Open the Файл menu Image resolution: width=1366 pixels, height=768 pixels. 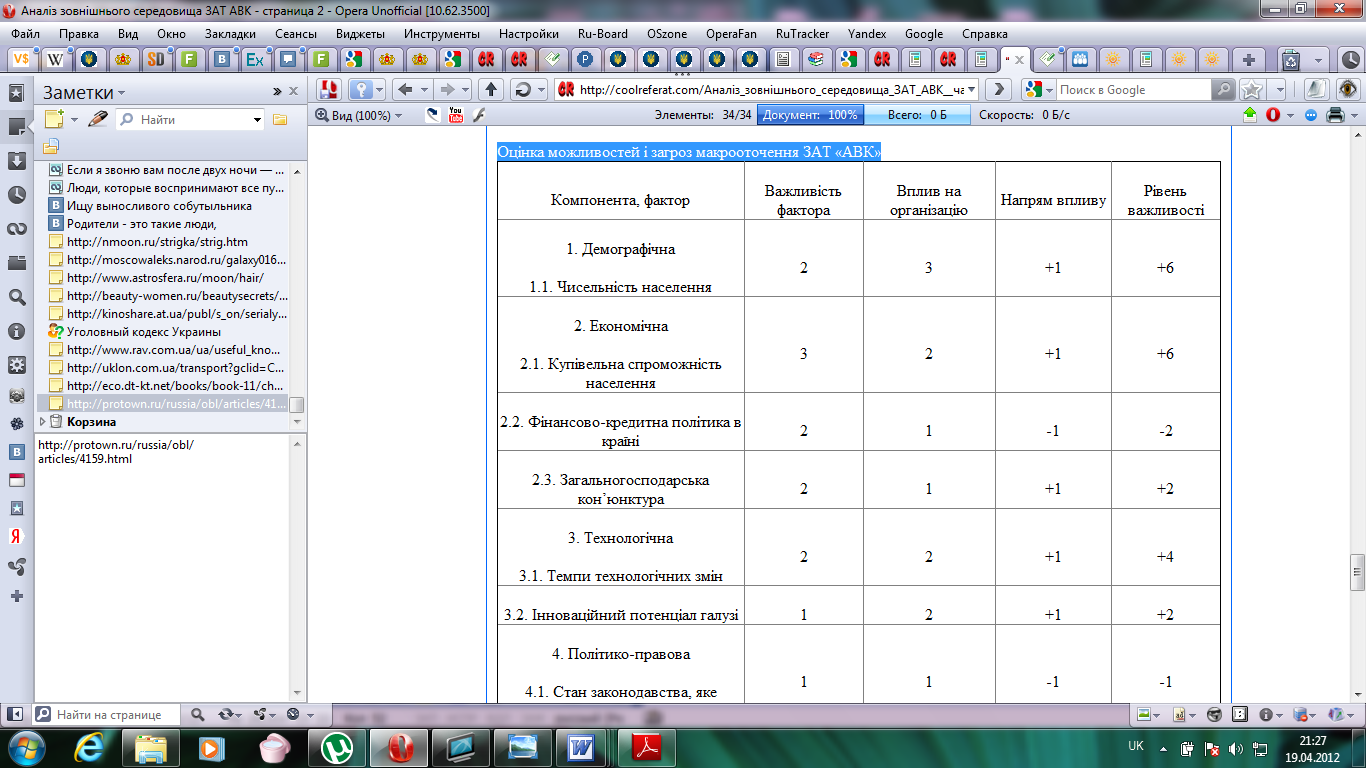pyautogui.click(x=26, y=33)
